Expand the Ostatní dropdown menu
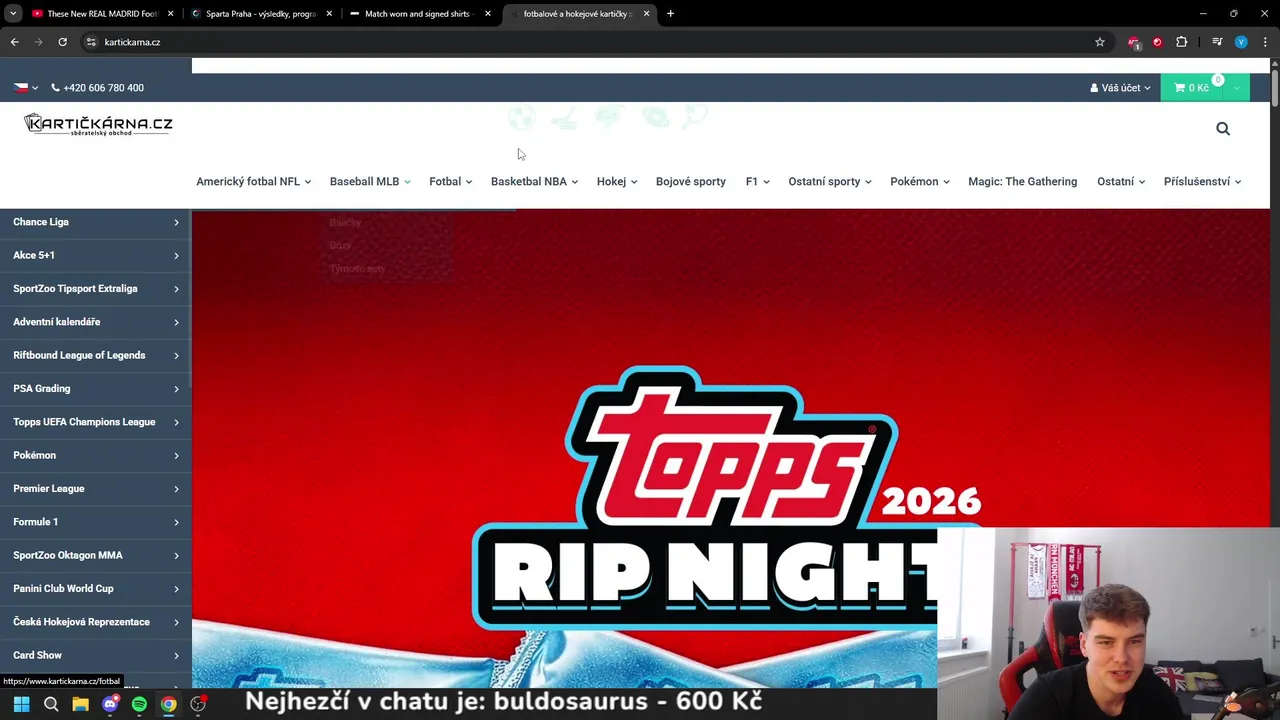Image resolution: width=1280 pixels, height=720 pixels. (x=1120, y=181)
